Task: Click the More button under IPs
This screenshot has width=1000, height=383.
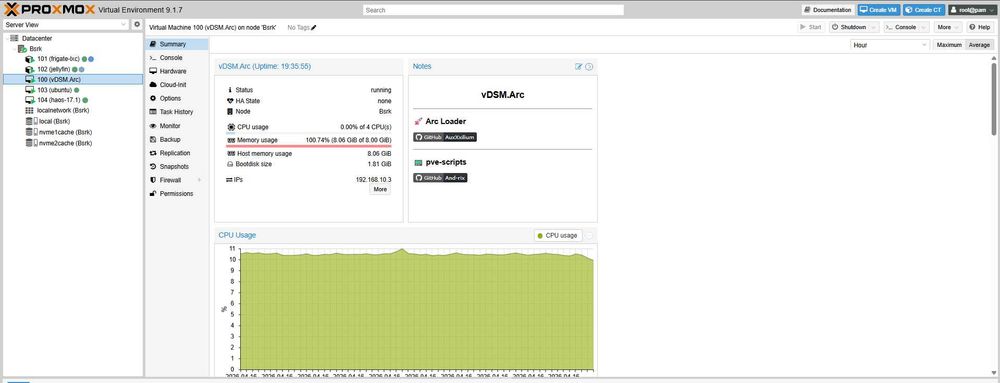Action: tap(380, 189)
